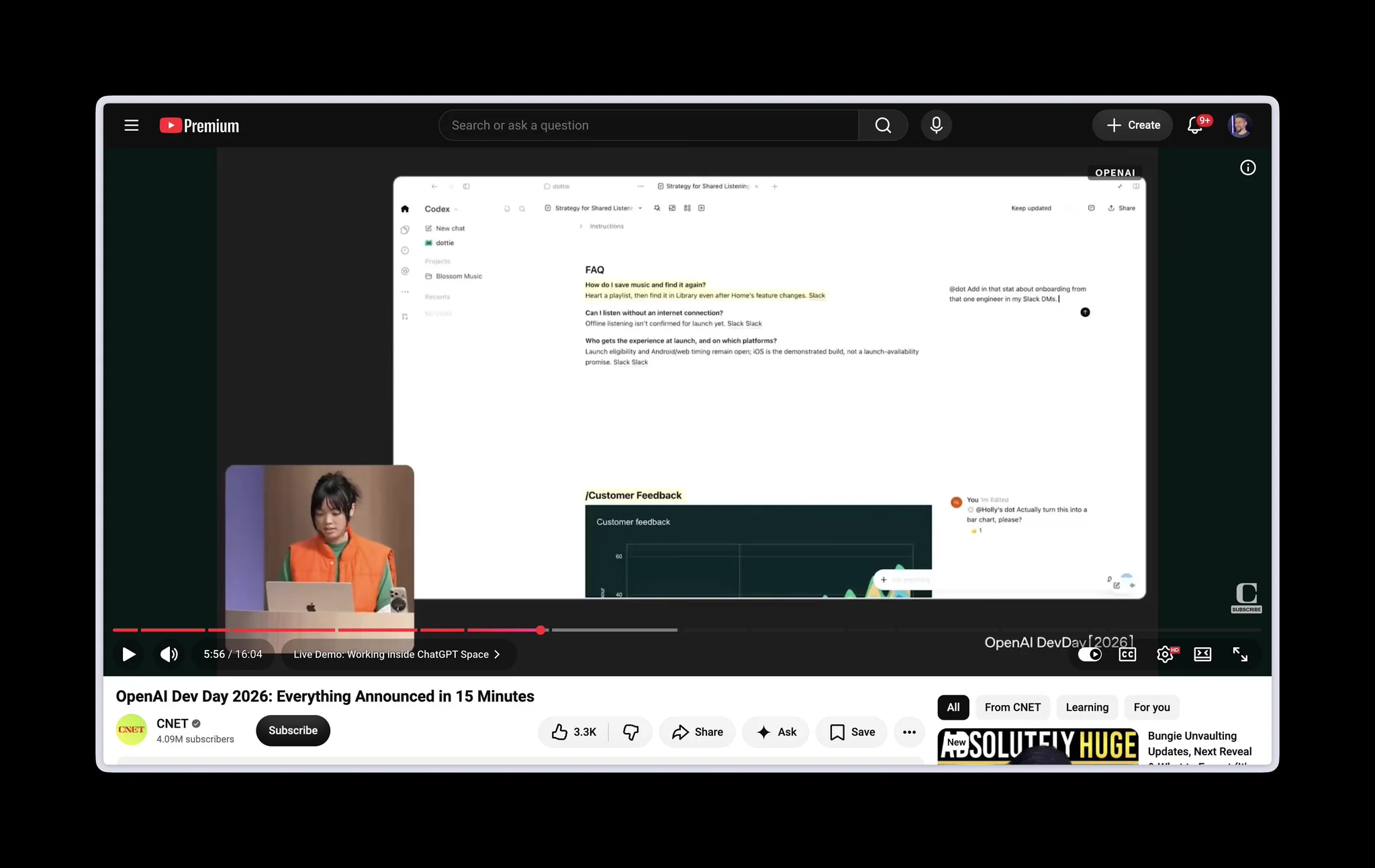Click the 4.09M subscribers text
This screenshot has width=1375, height=868.
195,739
